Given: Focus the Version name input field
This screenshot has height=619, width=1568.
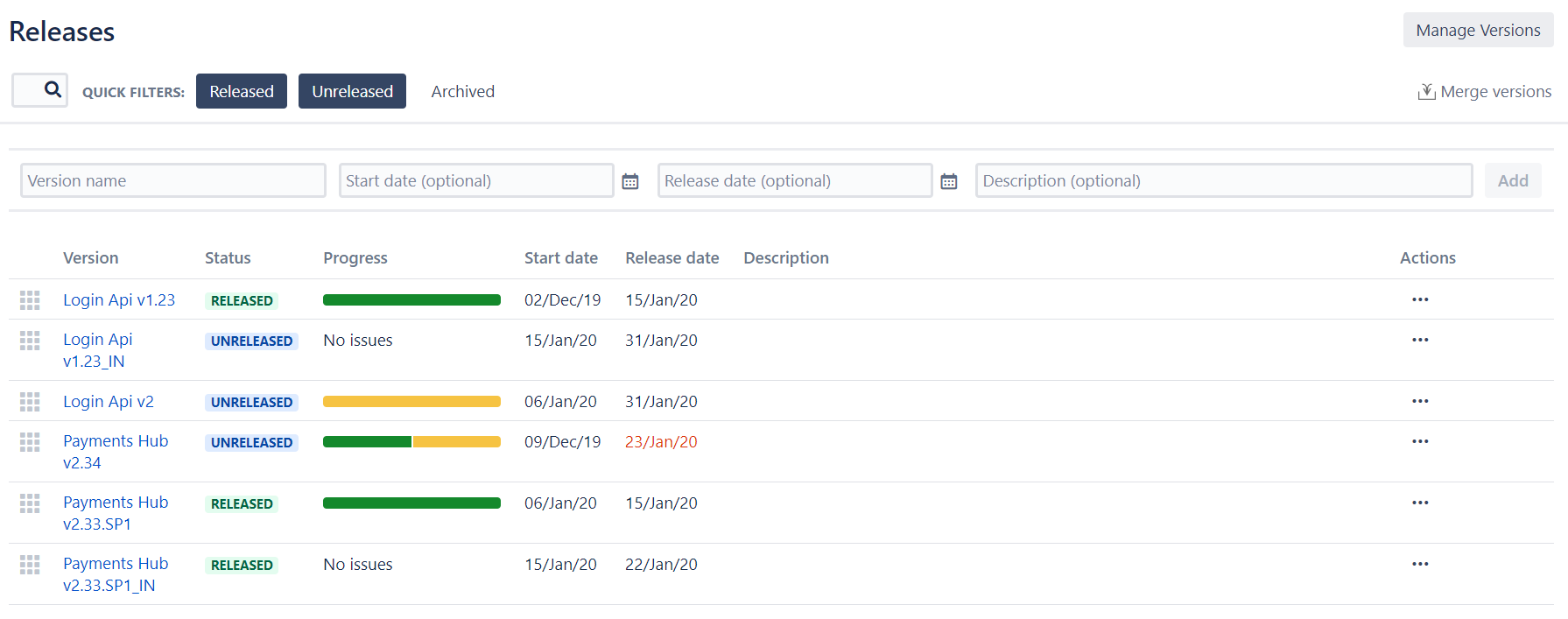Looking at the screenshot, I should (x=173, y=180).
